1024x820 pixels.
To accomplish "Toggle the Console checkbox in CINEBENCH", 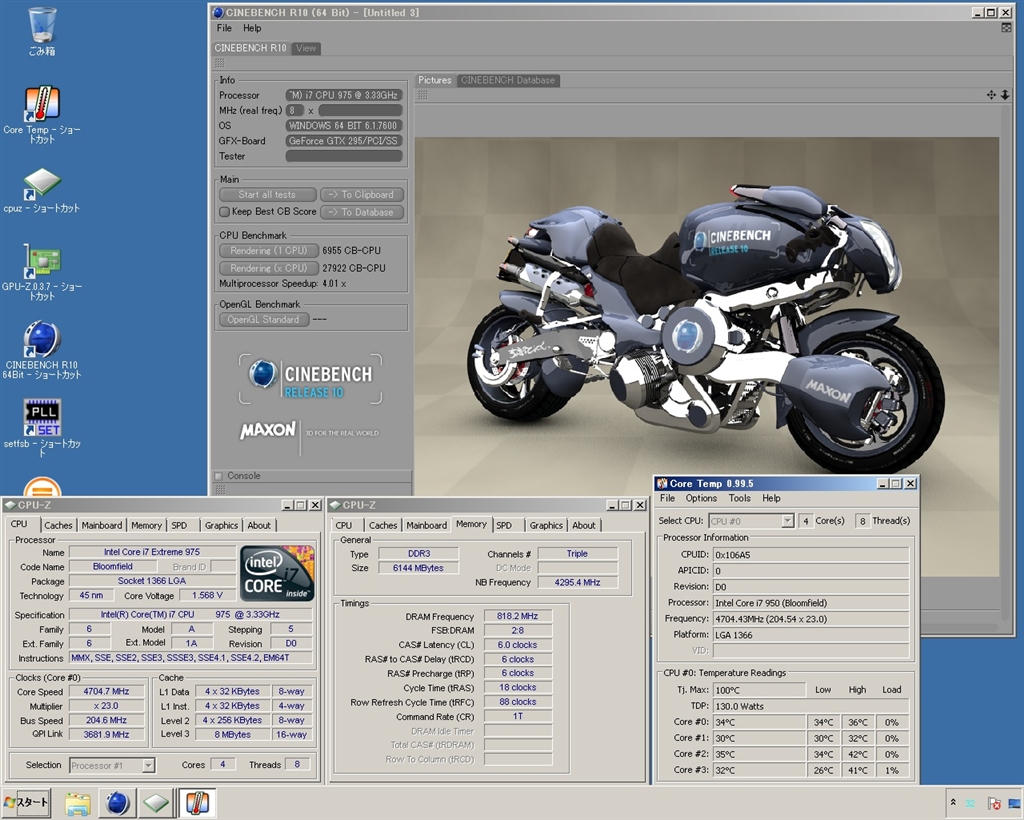I will tap(219, 476).
